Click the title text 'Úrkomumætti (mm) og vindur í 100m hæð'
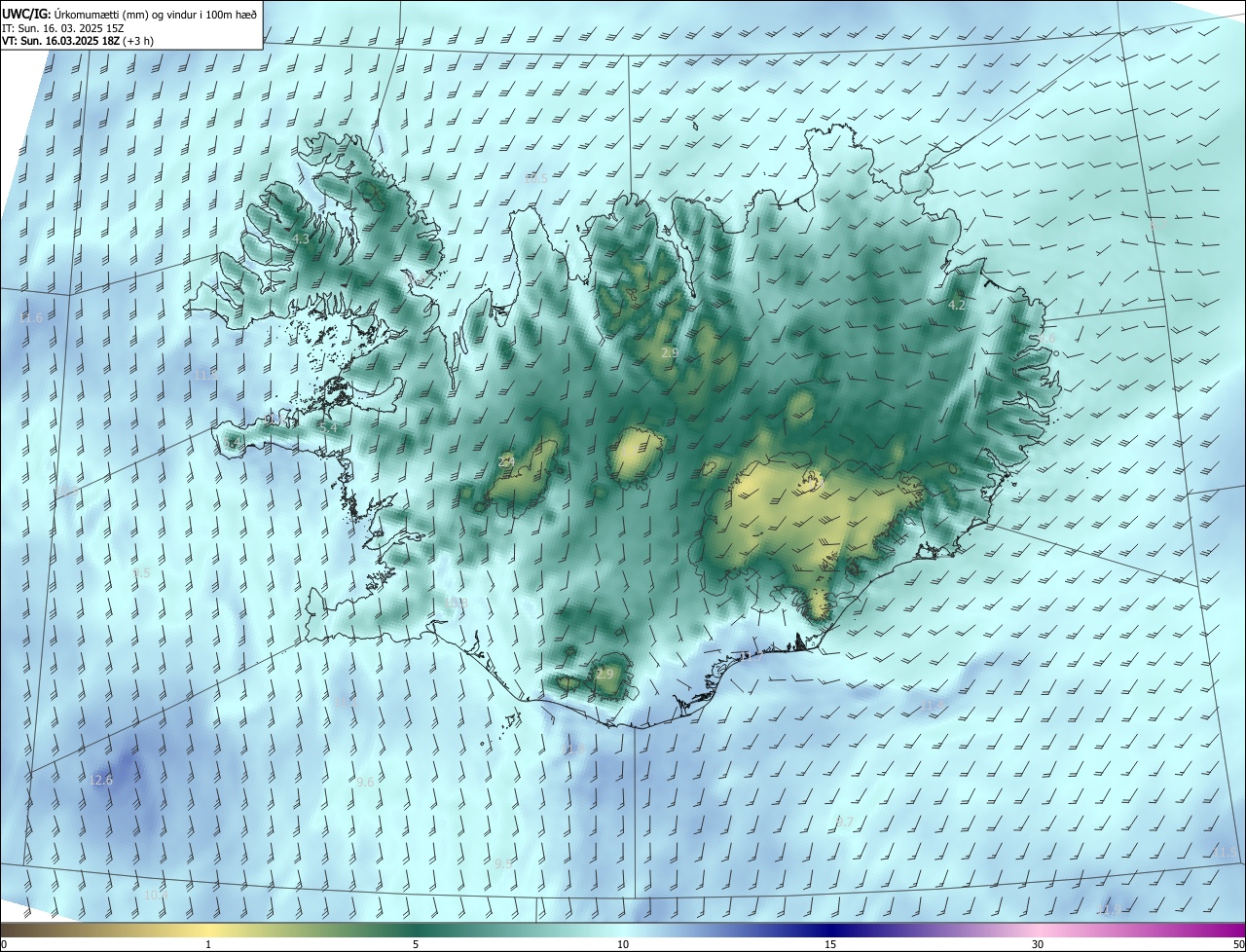Viewport: 1246px width, 952px height. point(156,15)
